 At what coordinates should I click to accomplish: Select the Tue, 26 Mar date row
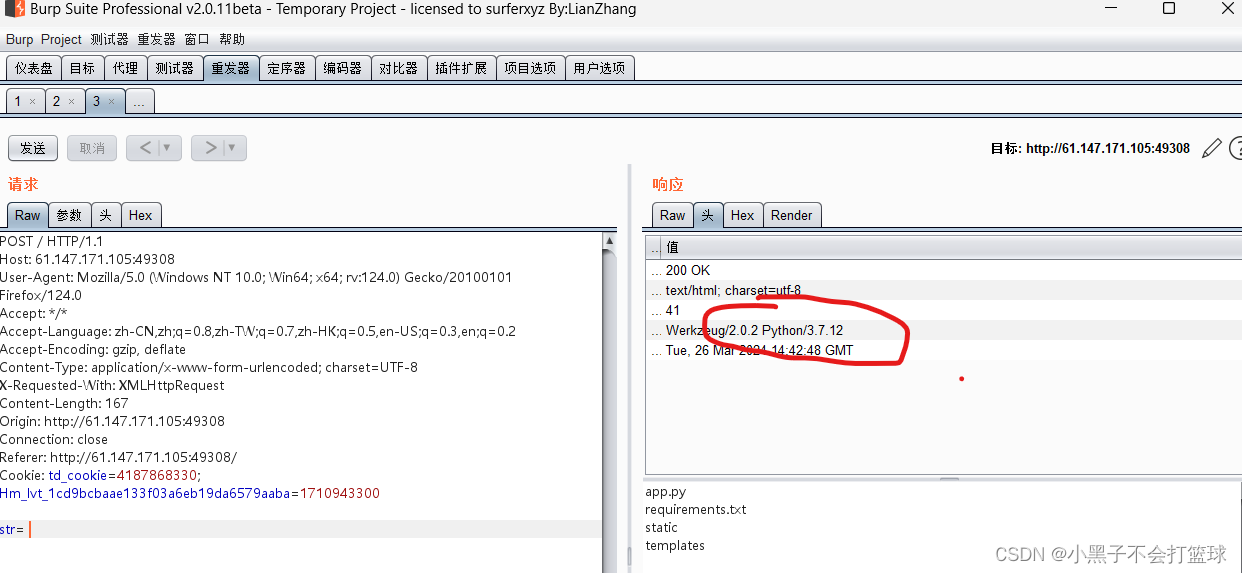(943, 350)
